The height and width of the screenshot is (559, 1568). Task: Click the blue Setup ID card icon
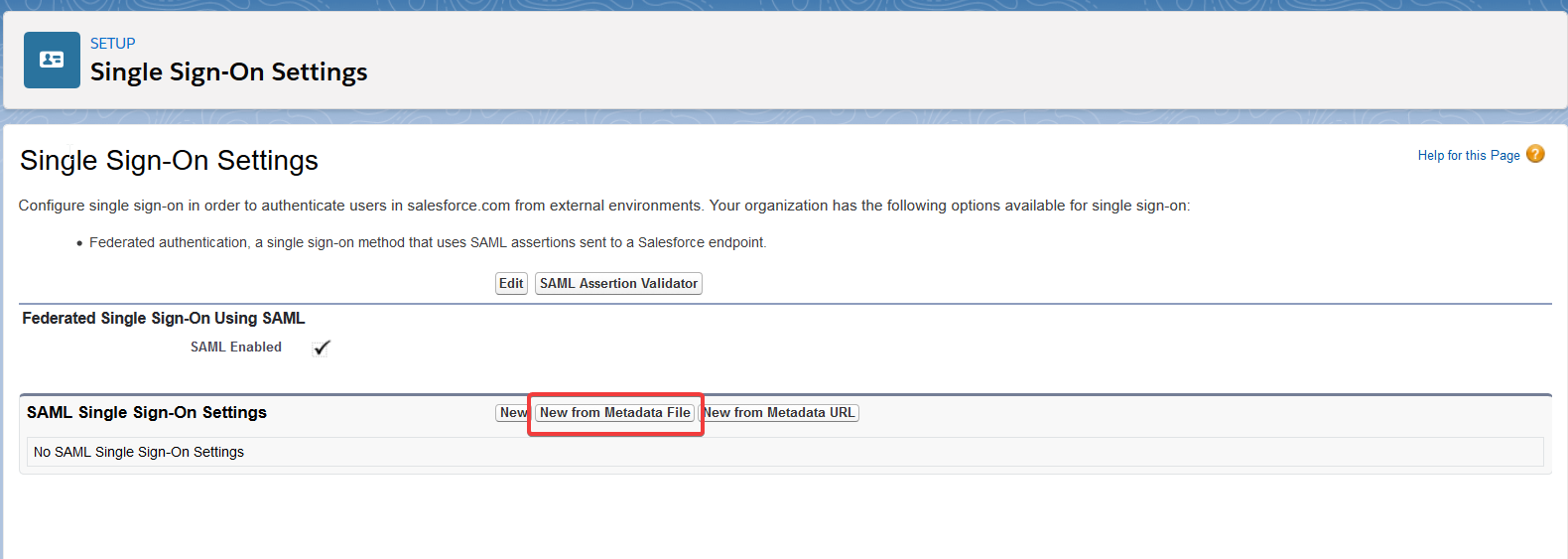[x=52, y=60]
